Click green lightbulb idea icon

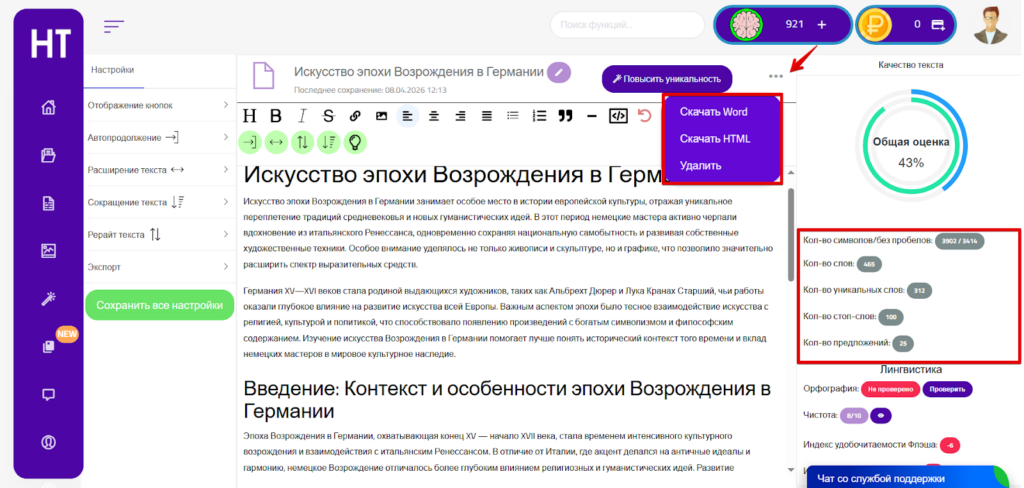pyautogui.click(x=355, y=142)
